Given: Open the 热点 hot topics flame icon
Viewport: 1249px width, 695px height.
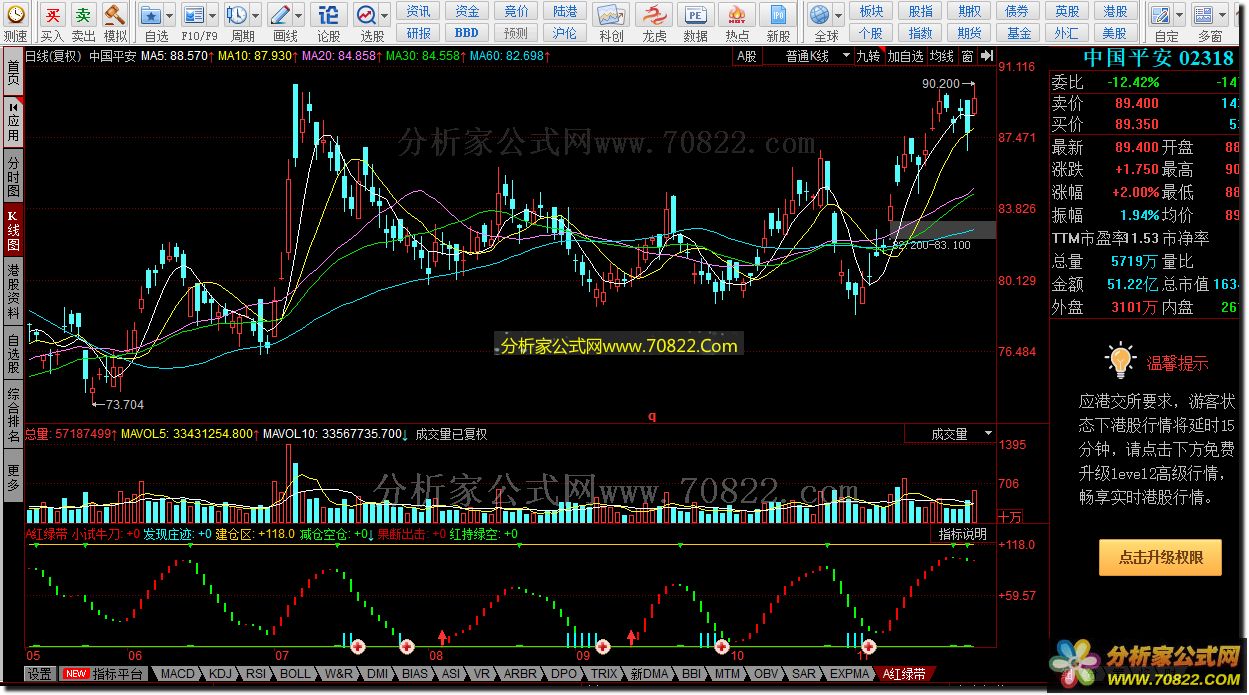Looking at the screenshot, I should click(736, 15).
